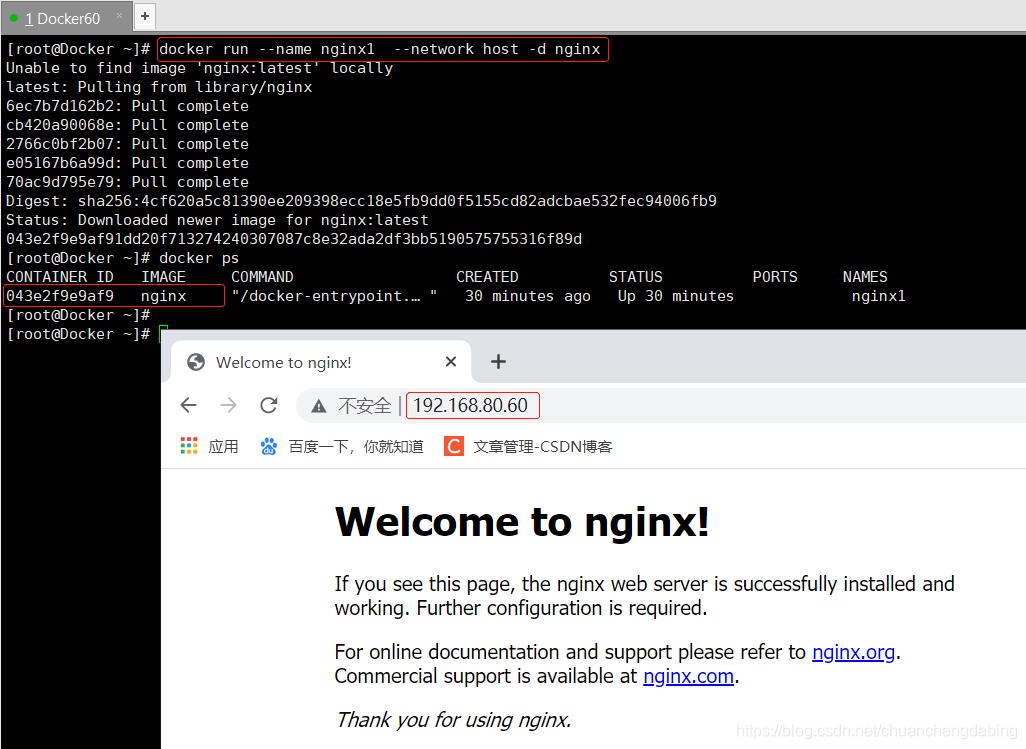Click the full container hash 043e2f9e9af91dd2… line
1026x749 pixels.
pyautogui.click(x=294, y=239)
